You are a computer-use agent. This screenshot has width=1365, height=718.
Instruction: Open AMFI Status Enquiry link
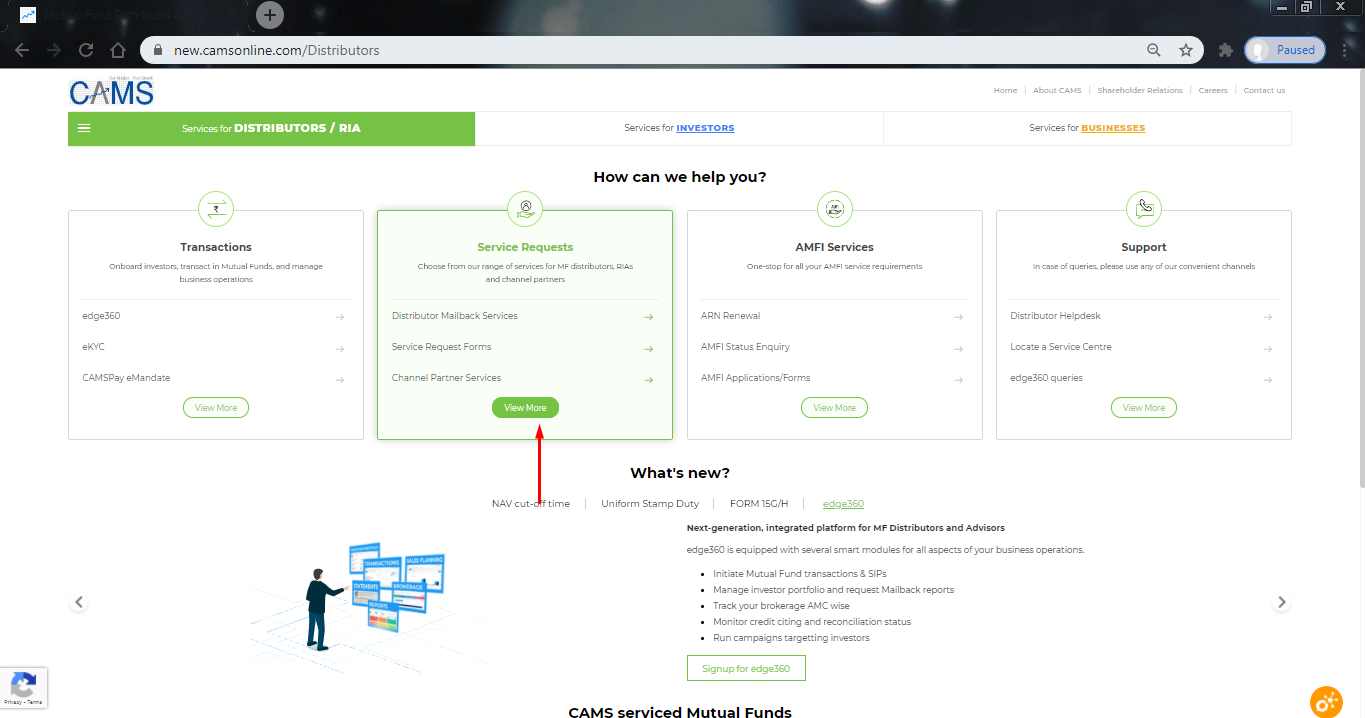745,347
